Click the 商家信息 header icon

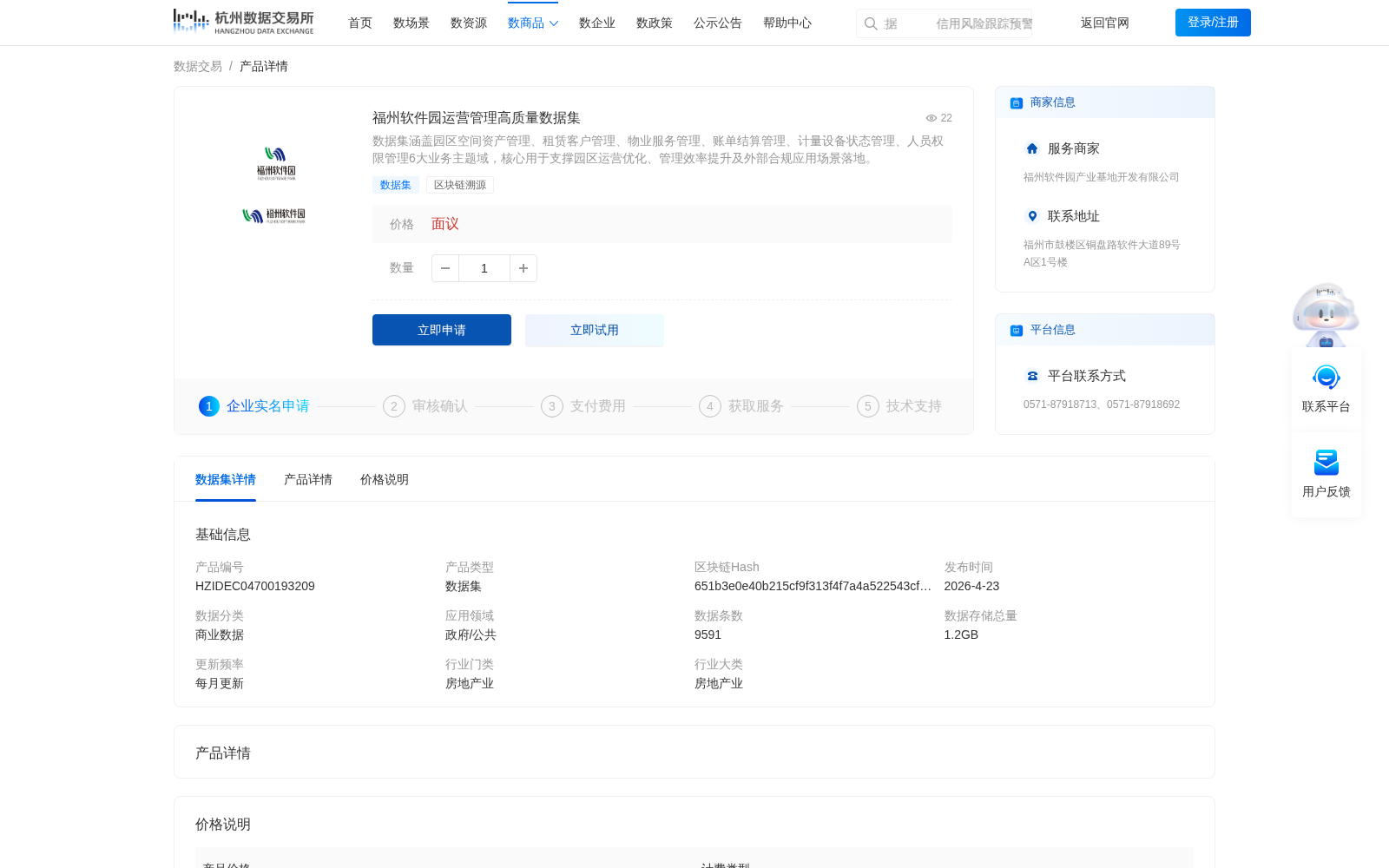point(1017,103)
